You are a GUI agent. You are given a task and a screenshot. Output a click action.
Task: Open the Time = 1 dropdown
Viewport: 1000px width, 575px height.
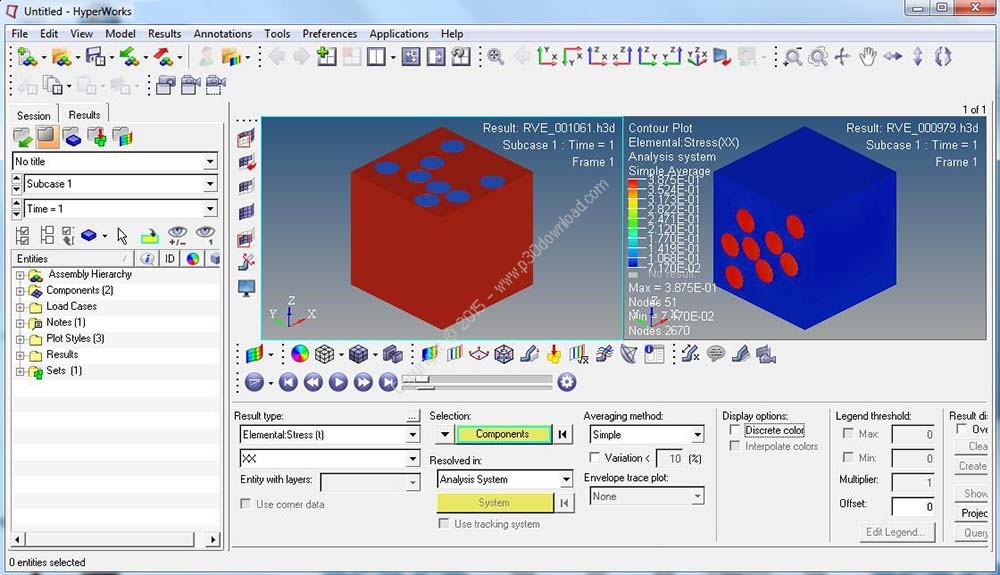coord(210,208)
